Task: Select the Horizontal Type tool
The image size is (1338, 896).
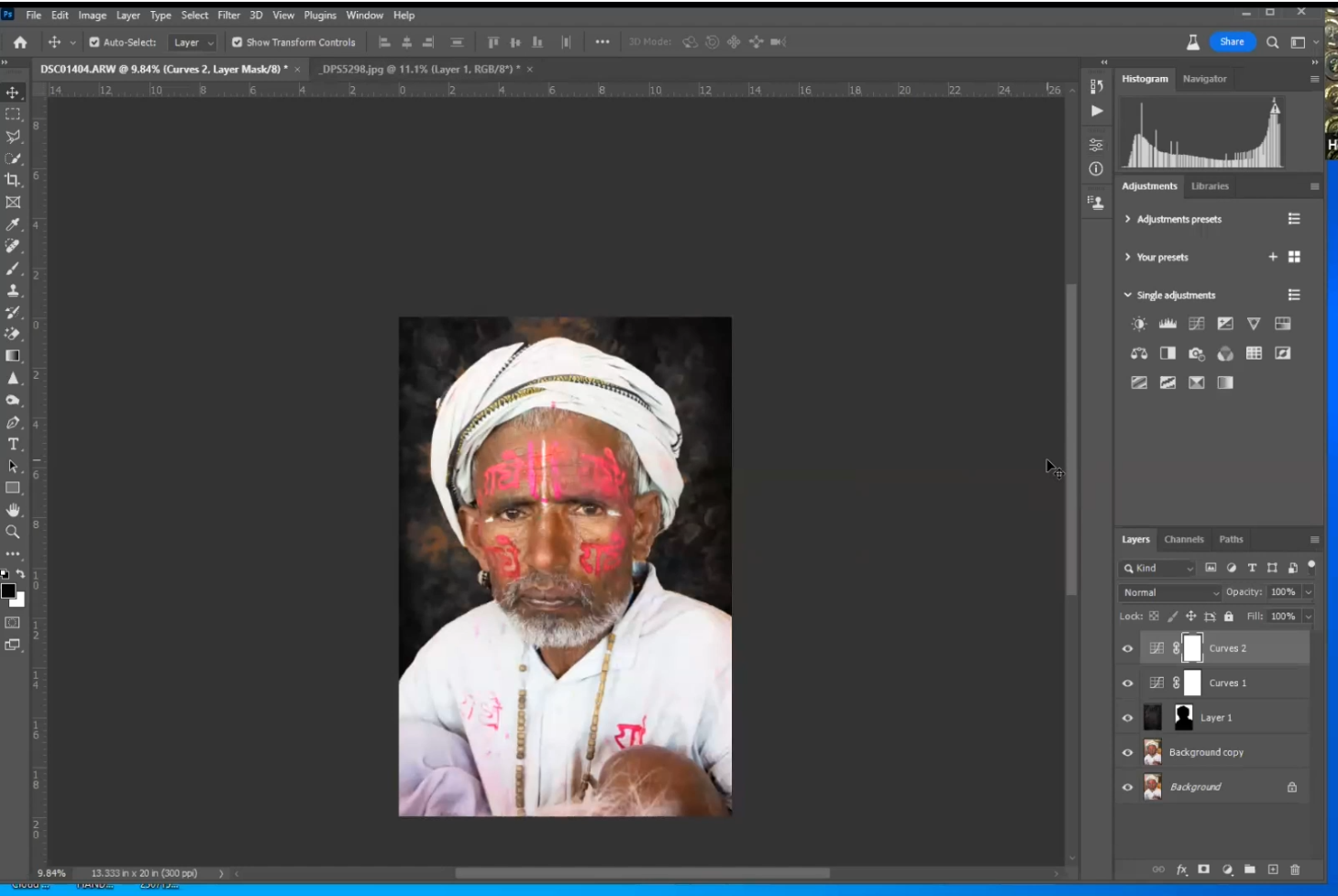Action: pos(13,444)
